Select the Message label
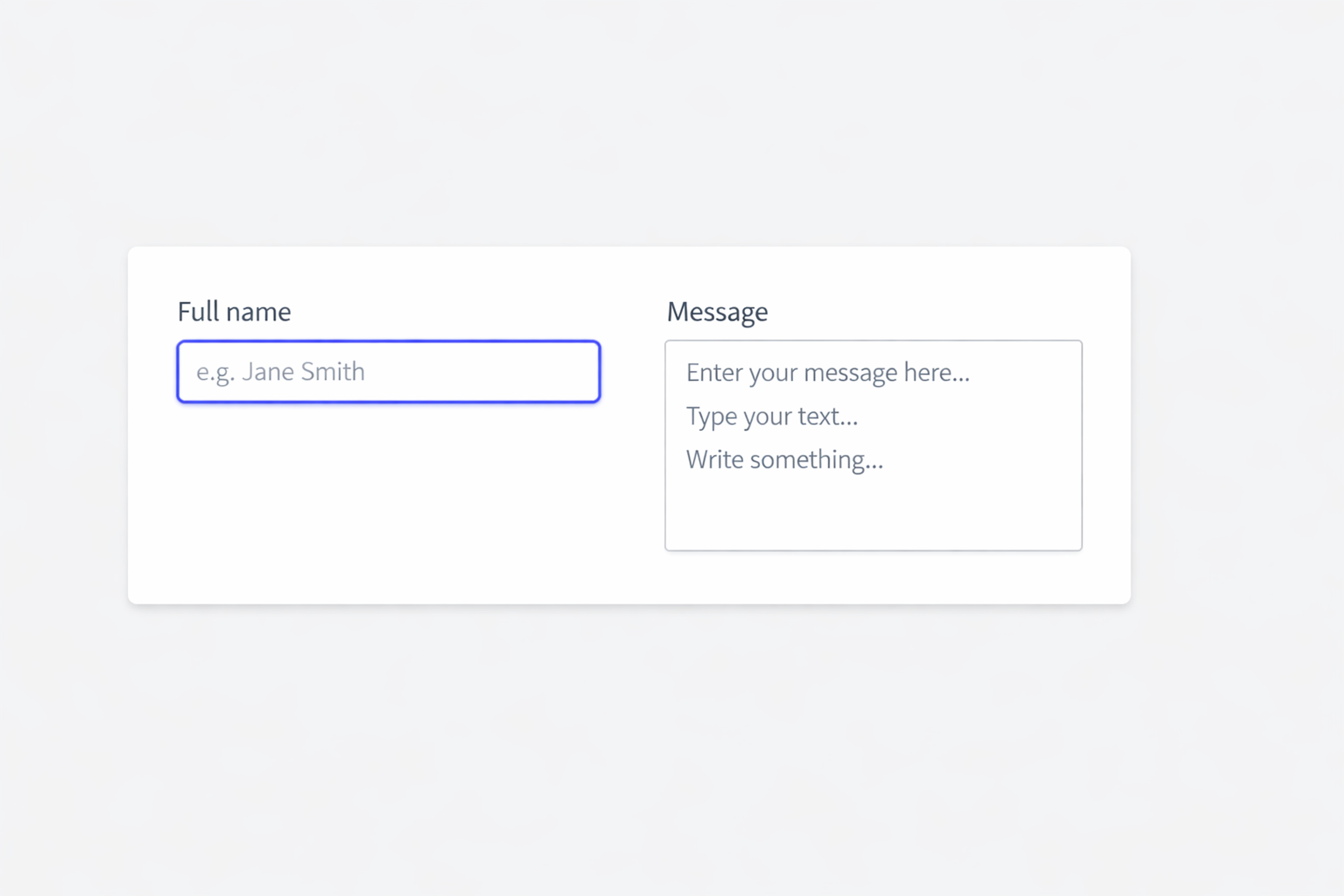The width and height of the screenshot is (1344, 896). tap(717, 311)
